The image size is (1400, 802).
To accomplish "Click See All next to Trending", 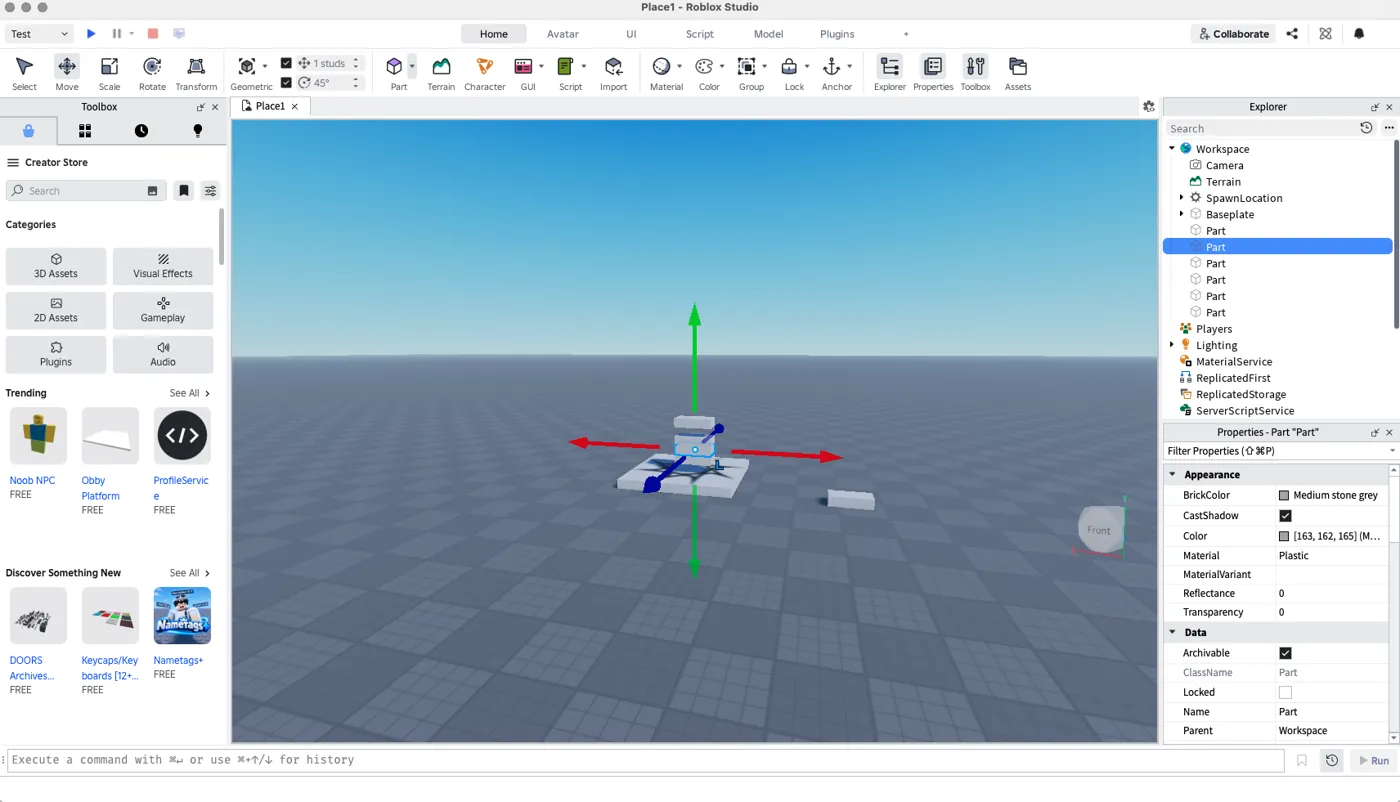I will 190,393.
